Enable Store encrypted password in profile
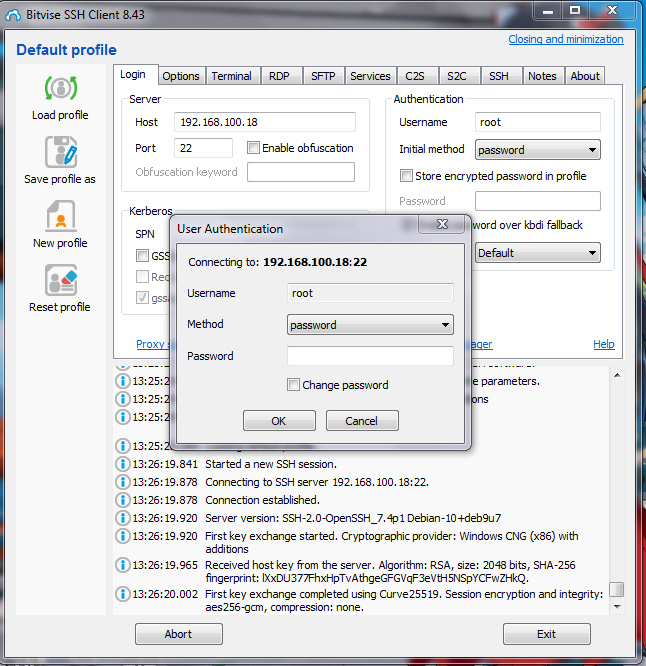The height and width of the screenshot is (666, 646). (x=406, y=176)
